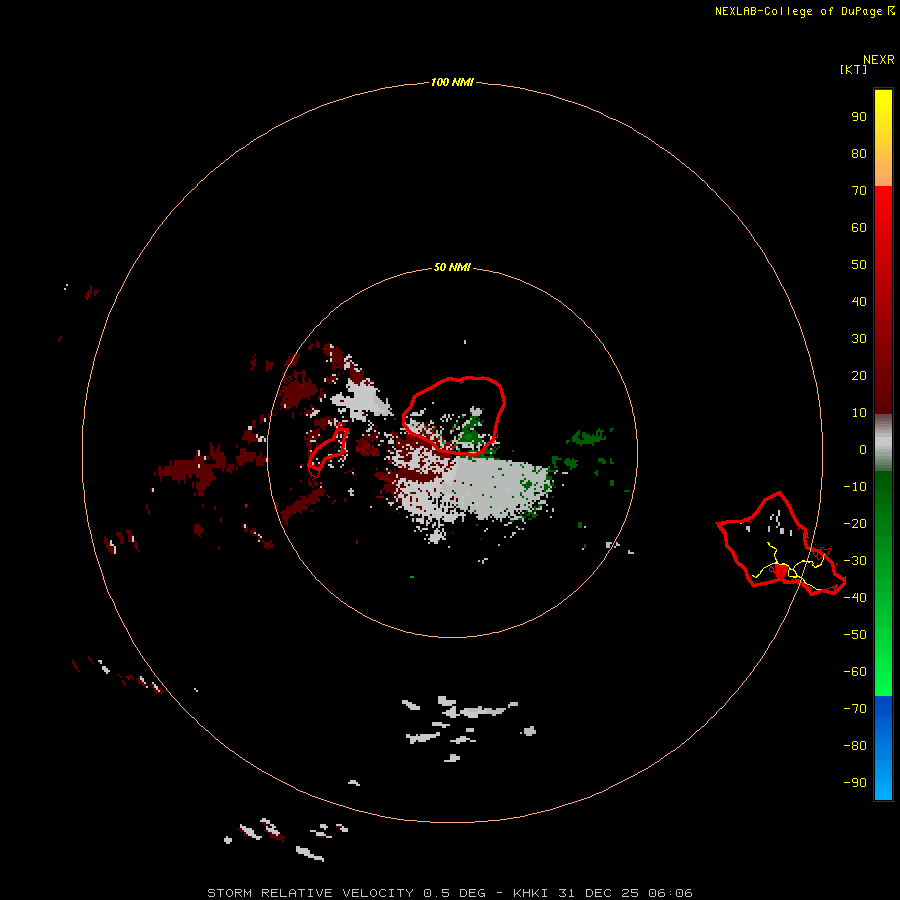
Task: Click the 60 knot scale label
Action: click(x=859, y=227)
